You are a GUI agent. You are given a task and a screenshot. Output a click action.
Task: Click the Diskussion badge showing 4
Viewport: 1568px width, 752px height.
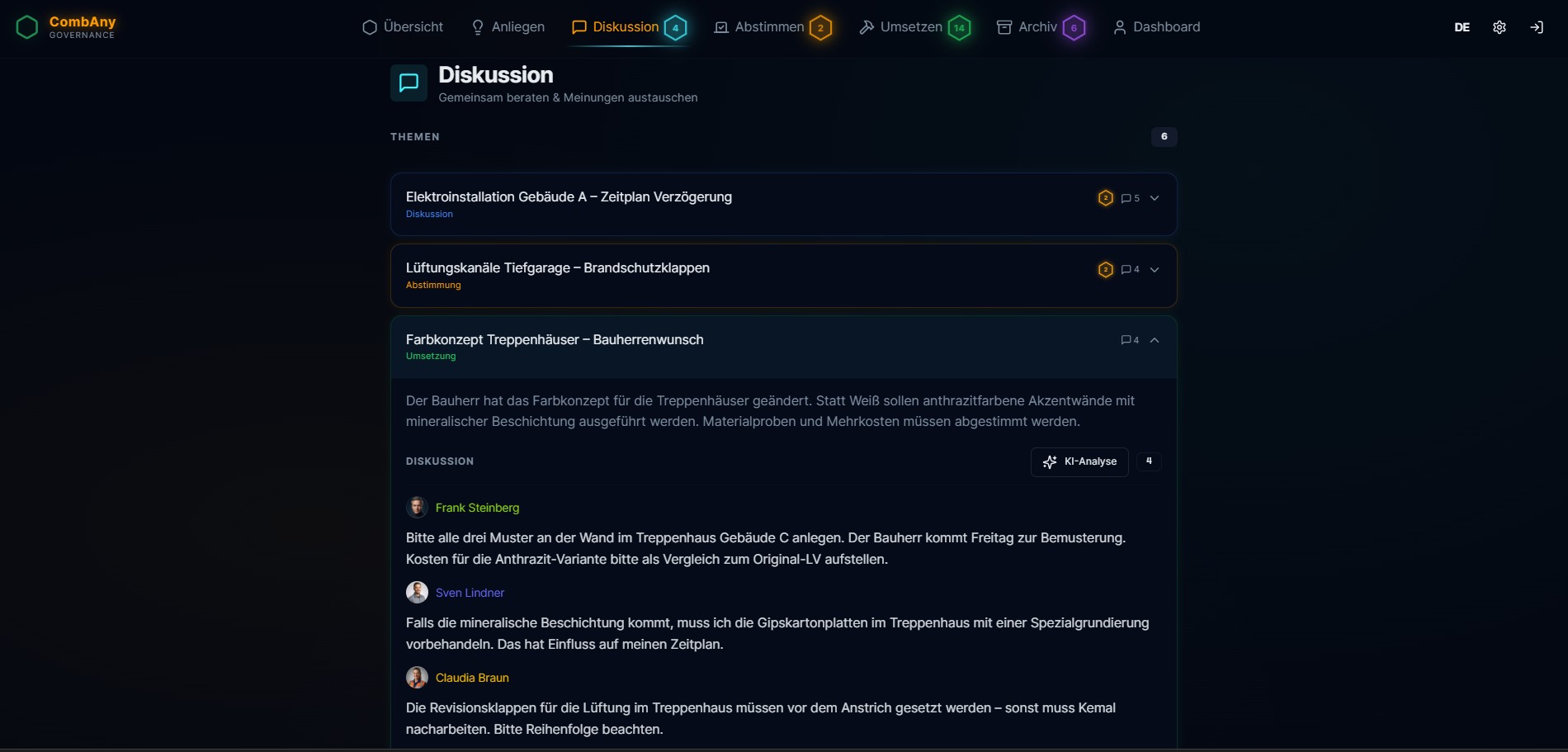coord(676,28)
